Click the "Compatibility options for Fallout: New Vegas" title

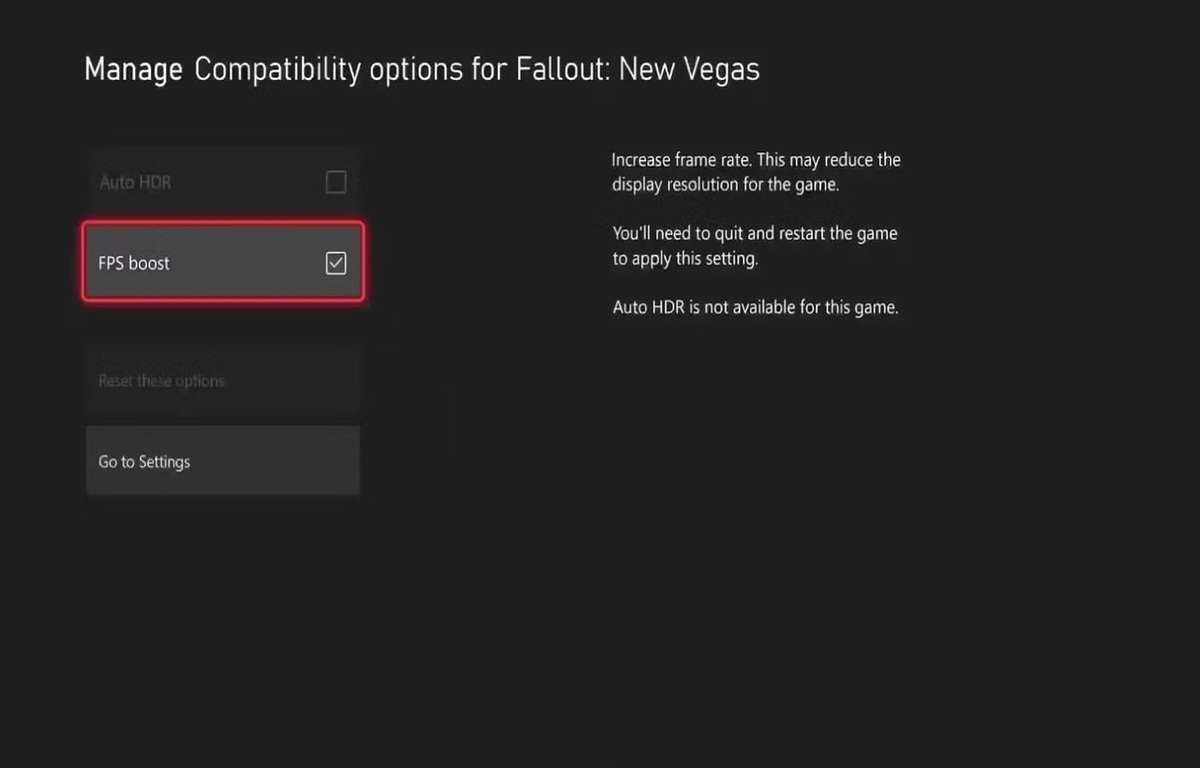(x=477, y=70)
